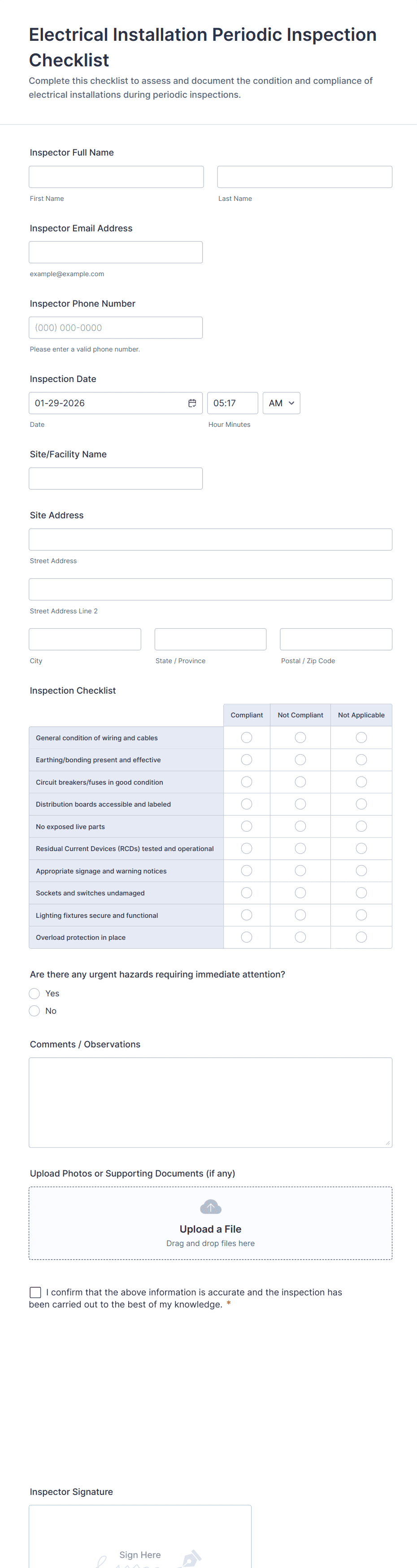The image size is (417, 1568).
Task: Mark wiring and cables condition as Compliant
Action: pyautogui.click(x=247, y=737)
